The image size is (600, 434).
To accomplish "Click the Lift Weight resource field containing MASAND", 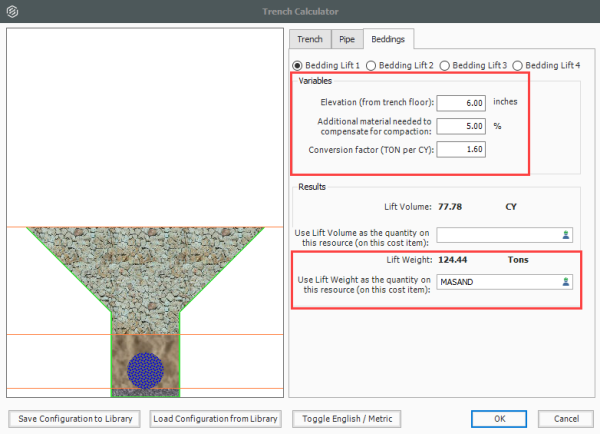I will (x=497, y=283).
